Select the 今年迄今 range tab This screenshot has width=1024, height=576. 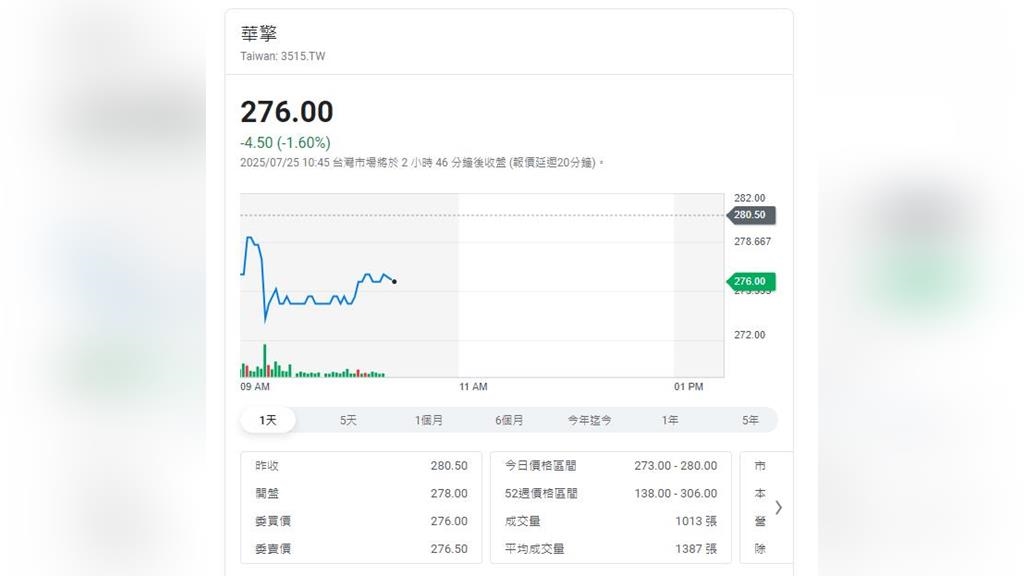click(x=589, y=420)
